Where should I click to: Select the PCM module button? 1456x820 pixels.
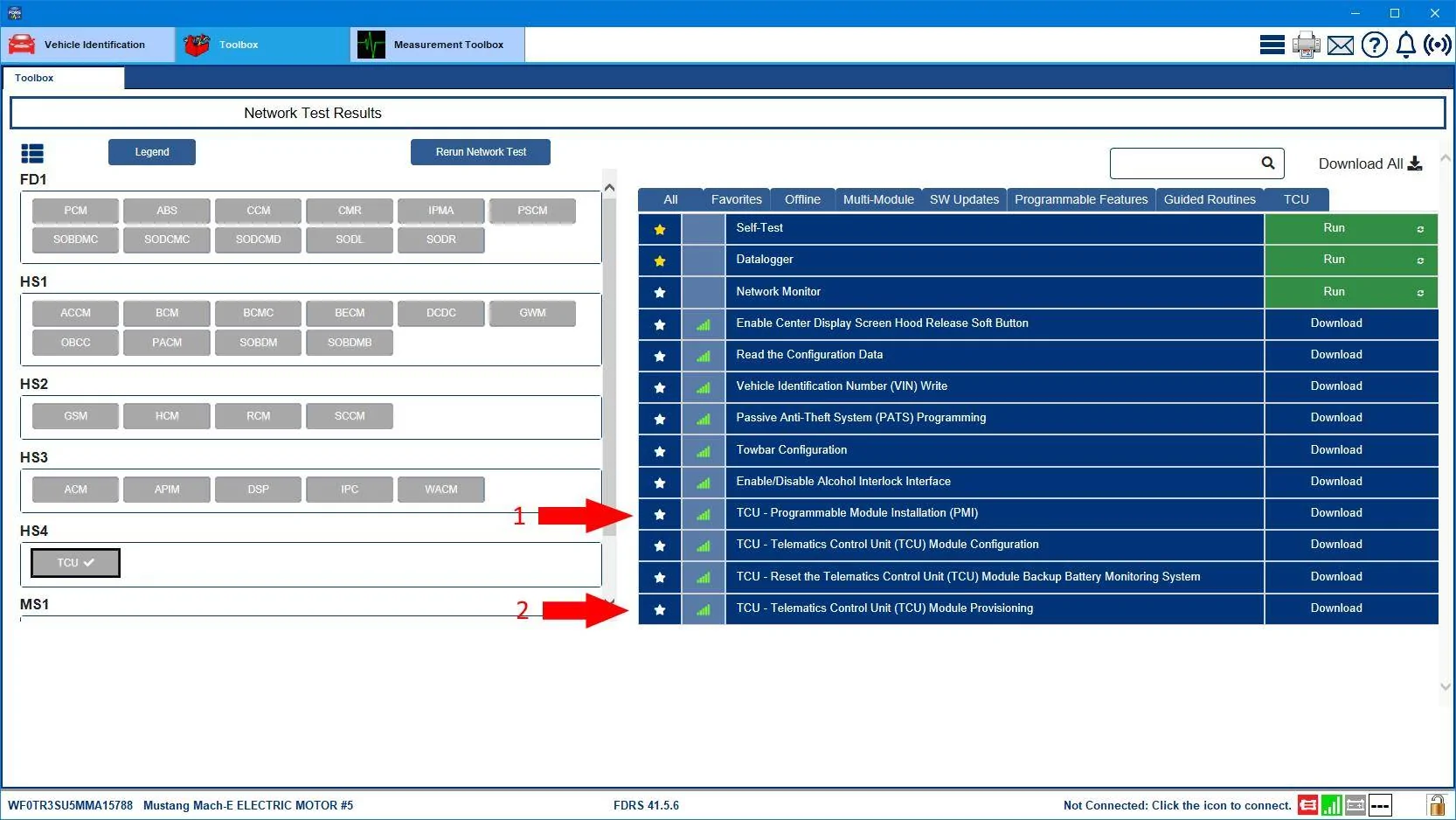coord(75,211)
